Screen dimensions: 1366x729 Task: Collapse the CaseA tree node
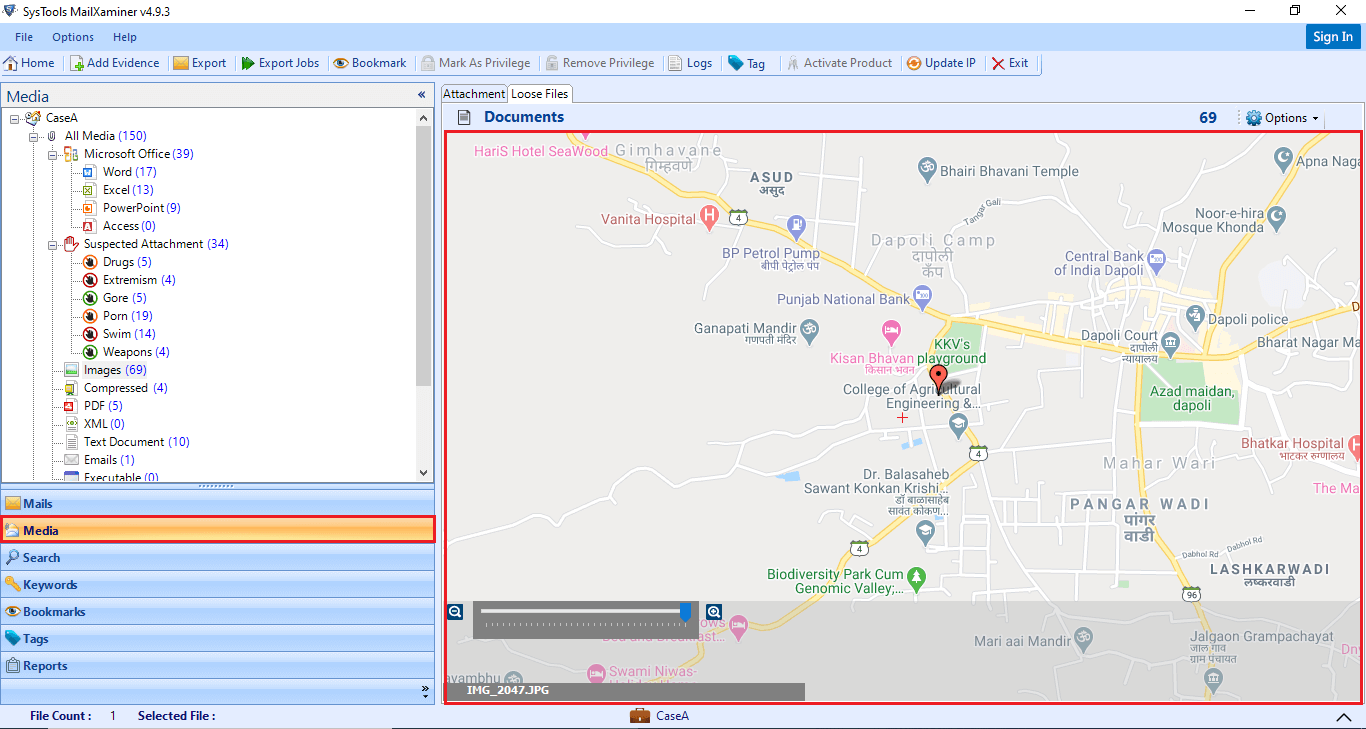[15, 118]
